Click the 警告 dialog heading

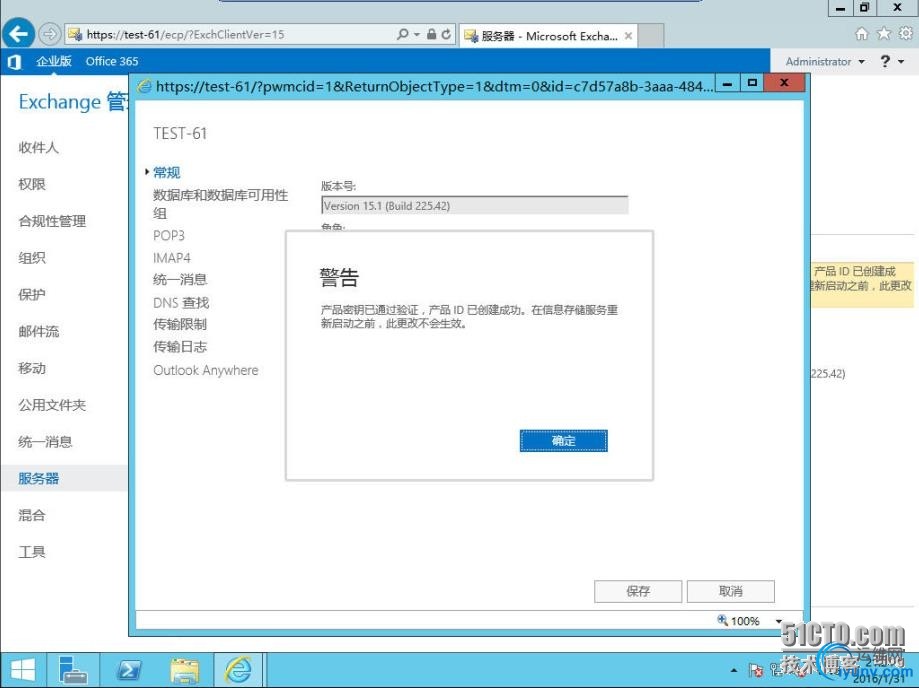click(339, 278)
